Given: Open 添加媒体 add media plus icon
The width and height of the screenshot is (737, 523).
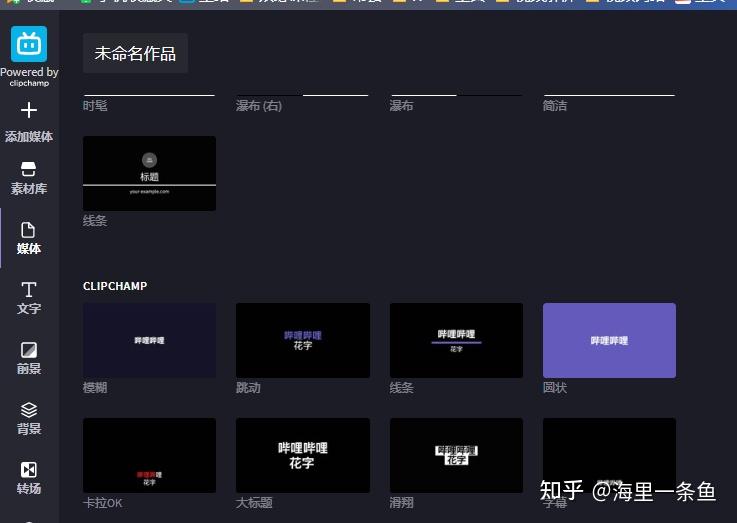Looking at the screenshot, I should tap(29, 110).
